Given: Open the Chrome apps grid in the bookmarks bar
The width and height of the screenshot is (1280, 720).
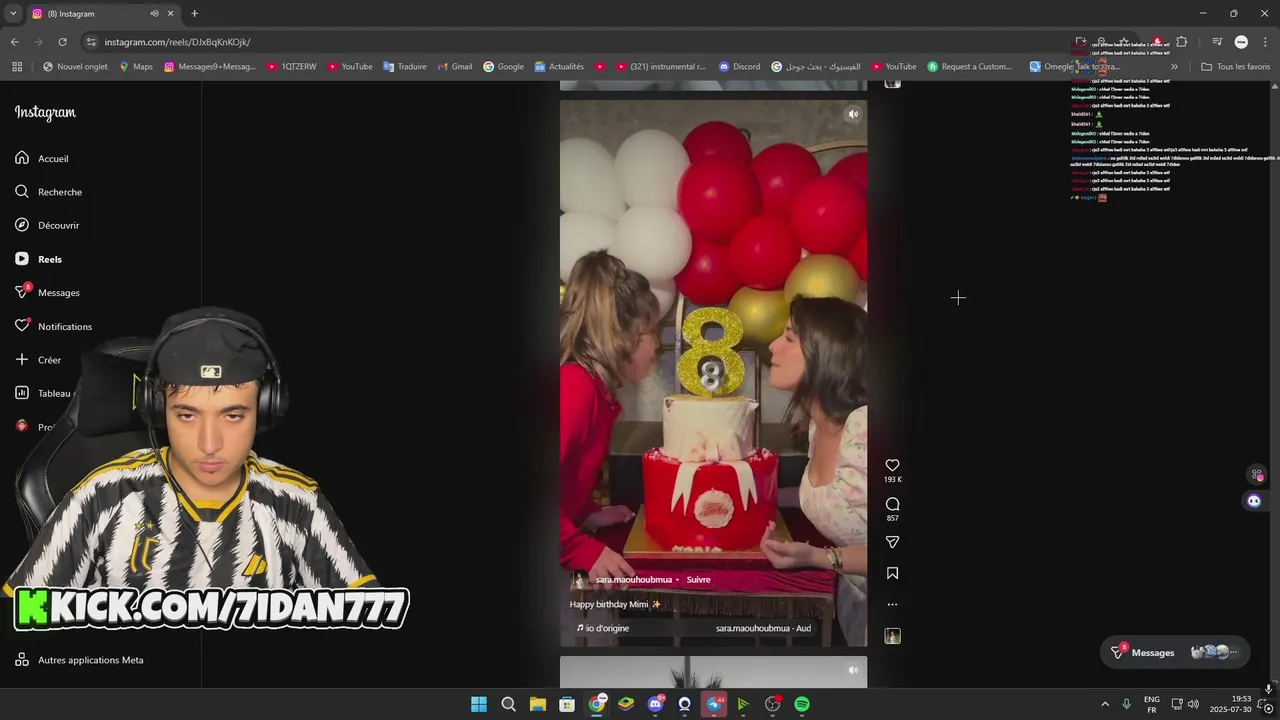Looking at the screenshot, I should pos(17,67).
